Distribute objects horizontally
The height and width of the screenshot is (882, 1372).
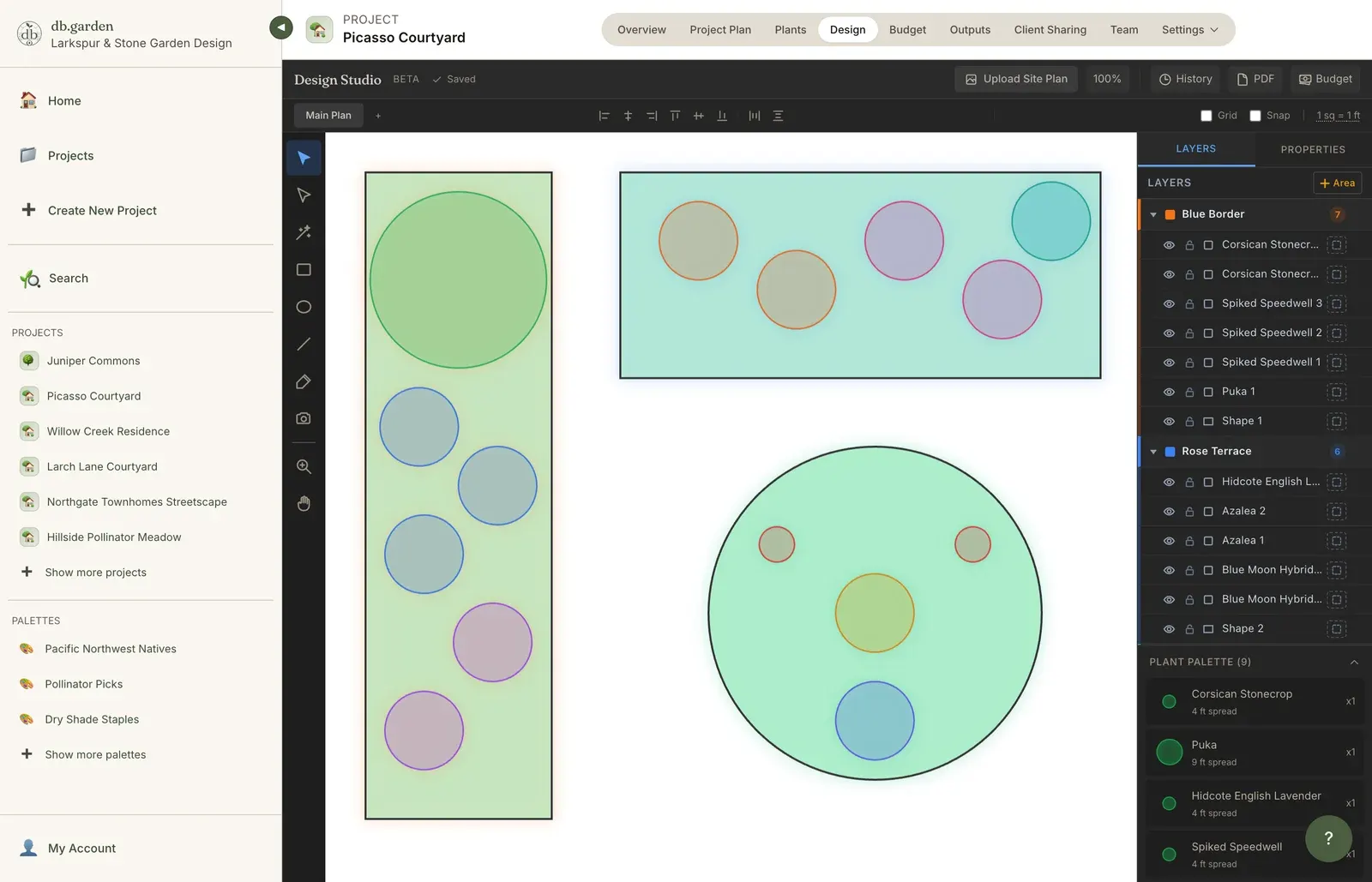pos(755,116)
